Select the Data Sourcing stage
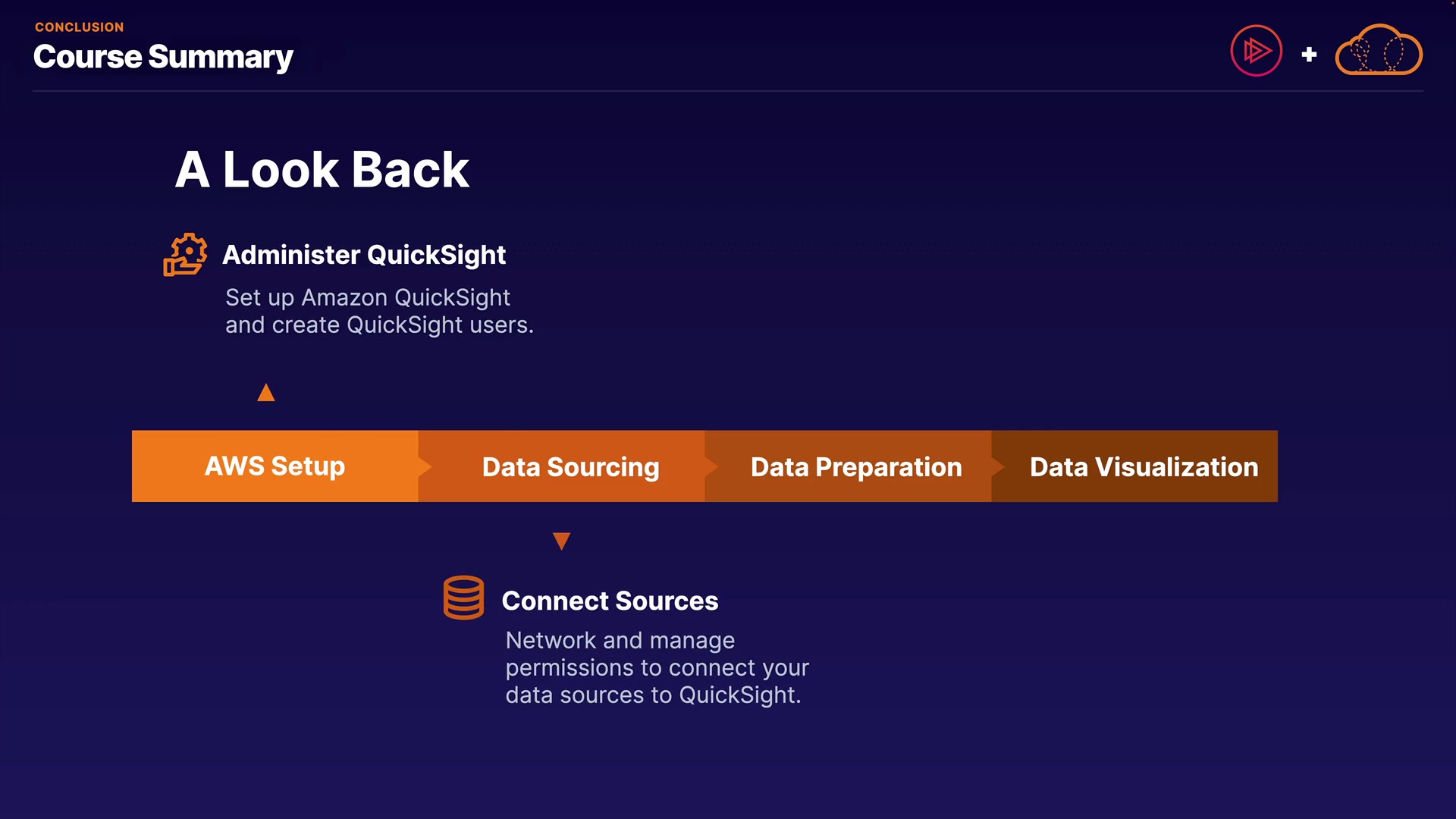 tap(570, 467)
